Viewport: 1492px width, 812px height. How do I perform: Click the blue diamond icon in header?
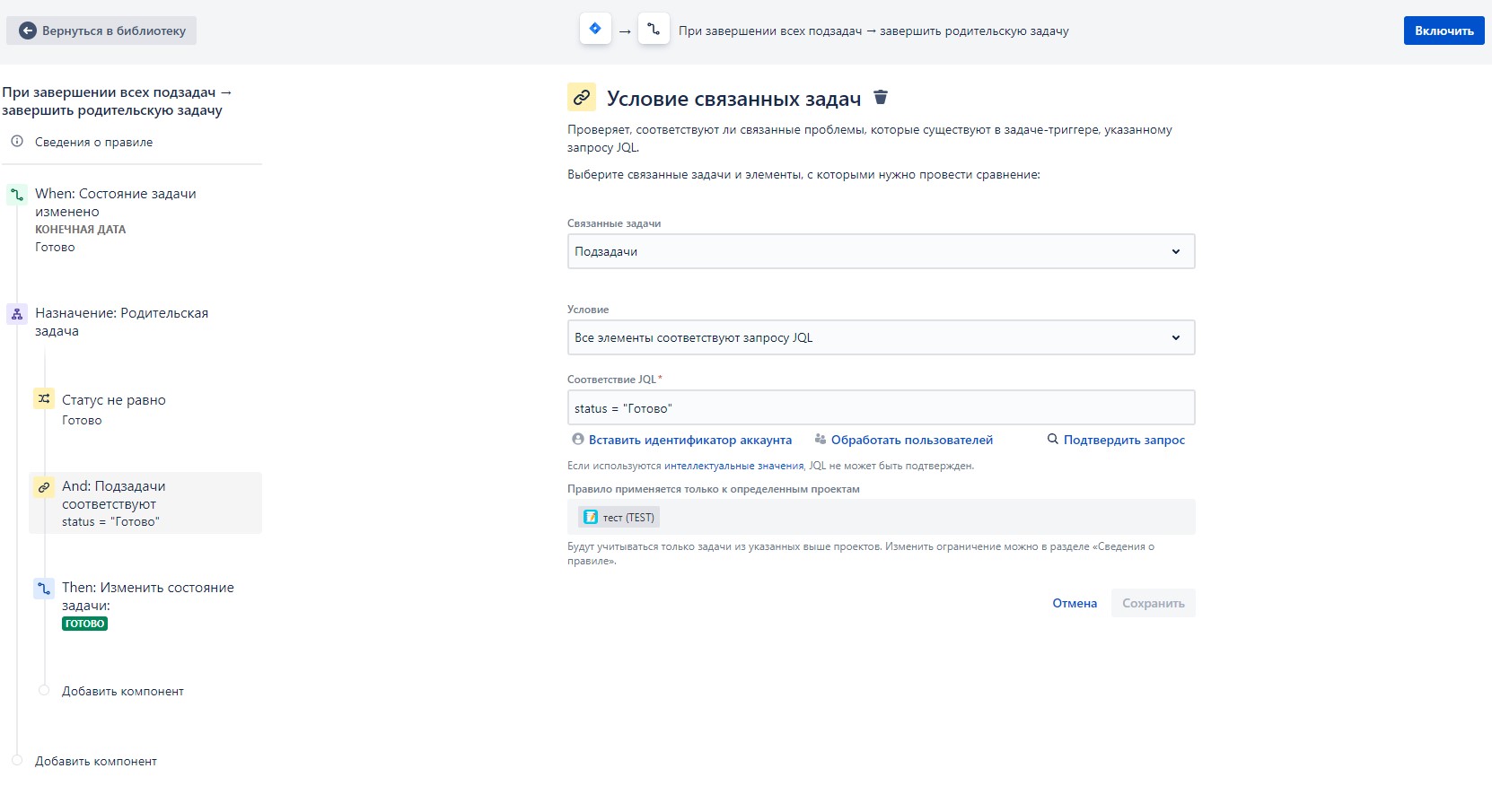coord(595,29)
